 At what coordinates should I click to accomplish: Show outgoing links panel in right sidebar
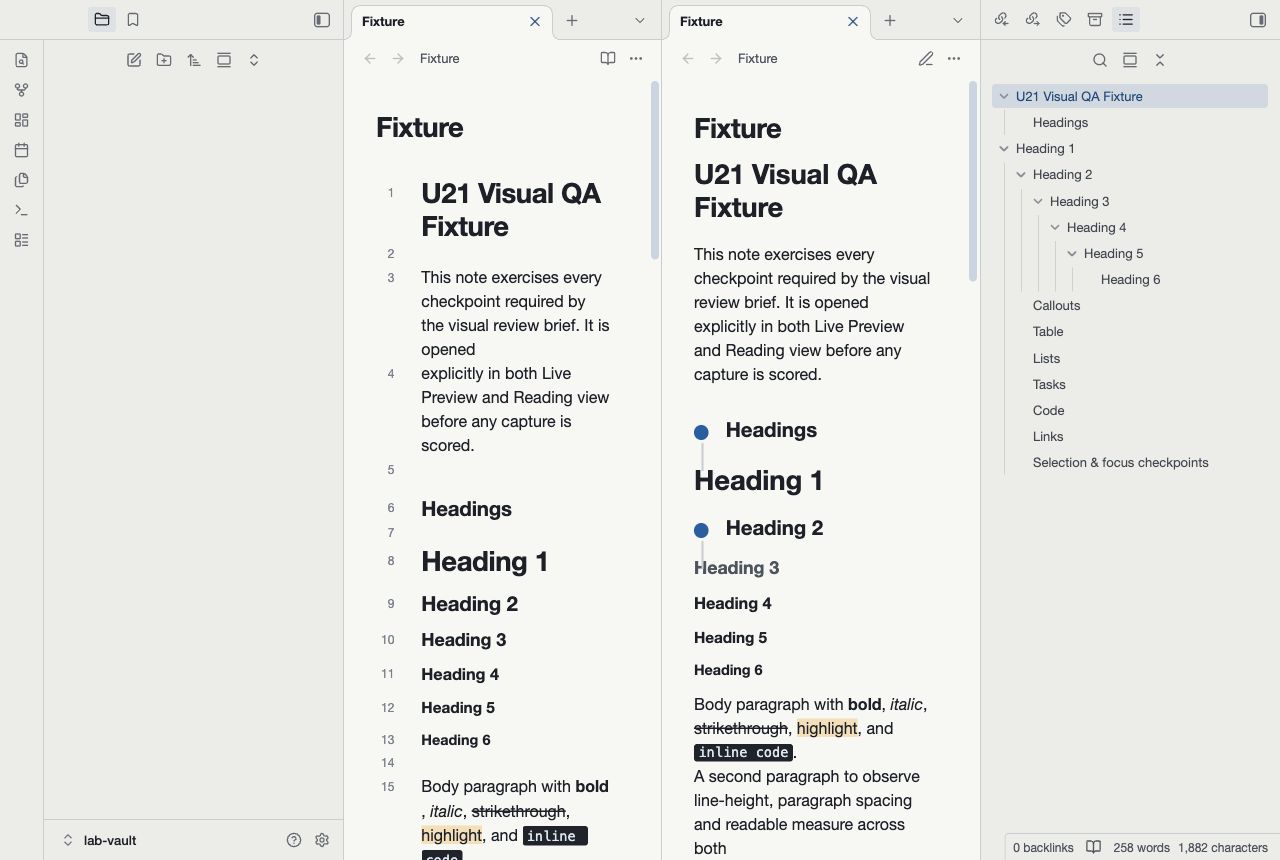pyautogui.click(x=1033, y=20)
